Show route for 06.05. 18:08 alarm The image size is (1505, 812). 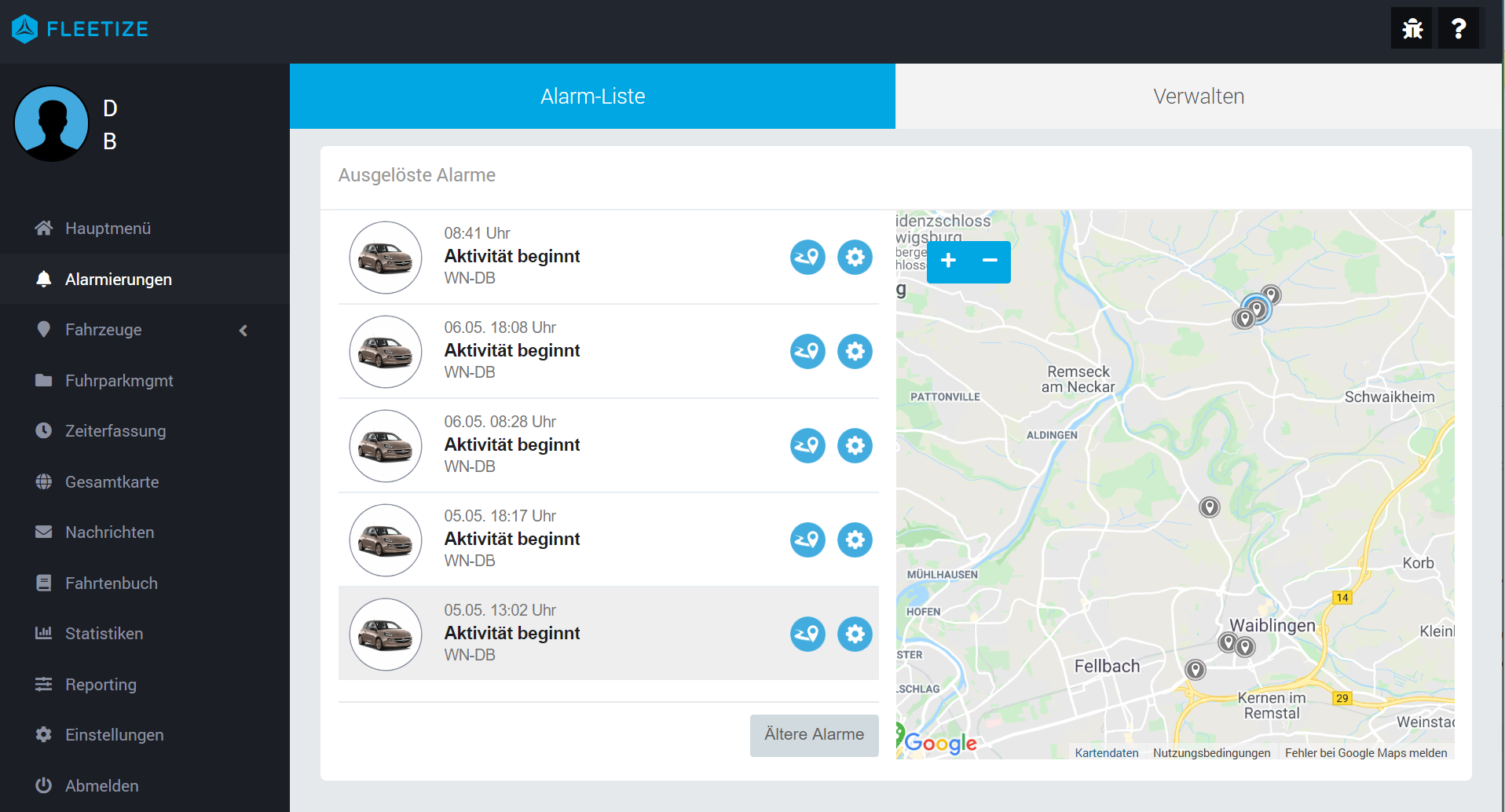click(x=807, y=351)
